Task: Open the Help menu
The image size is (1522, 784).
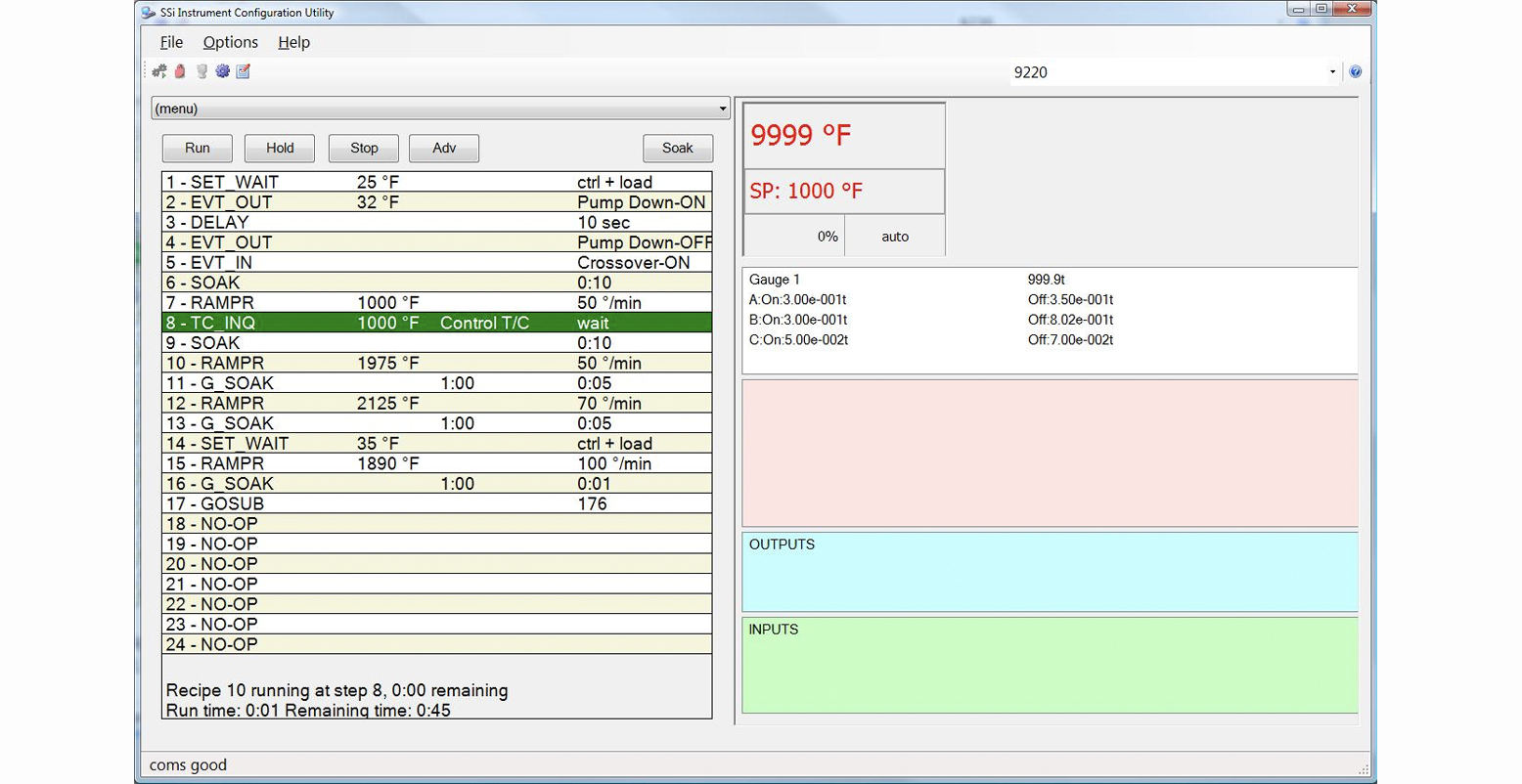Action: point(293,42)
